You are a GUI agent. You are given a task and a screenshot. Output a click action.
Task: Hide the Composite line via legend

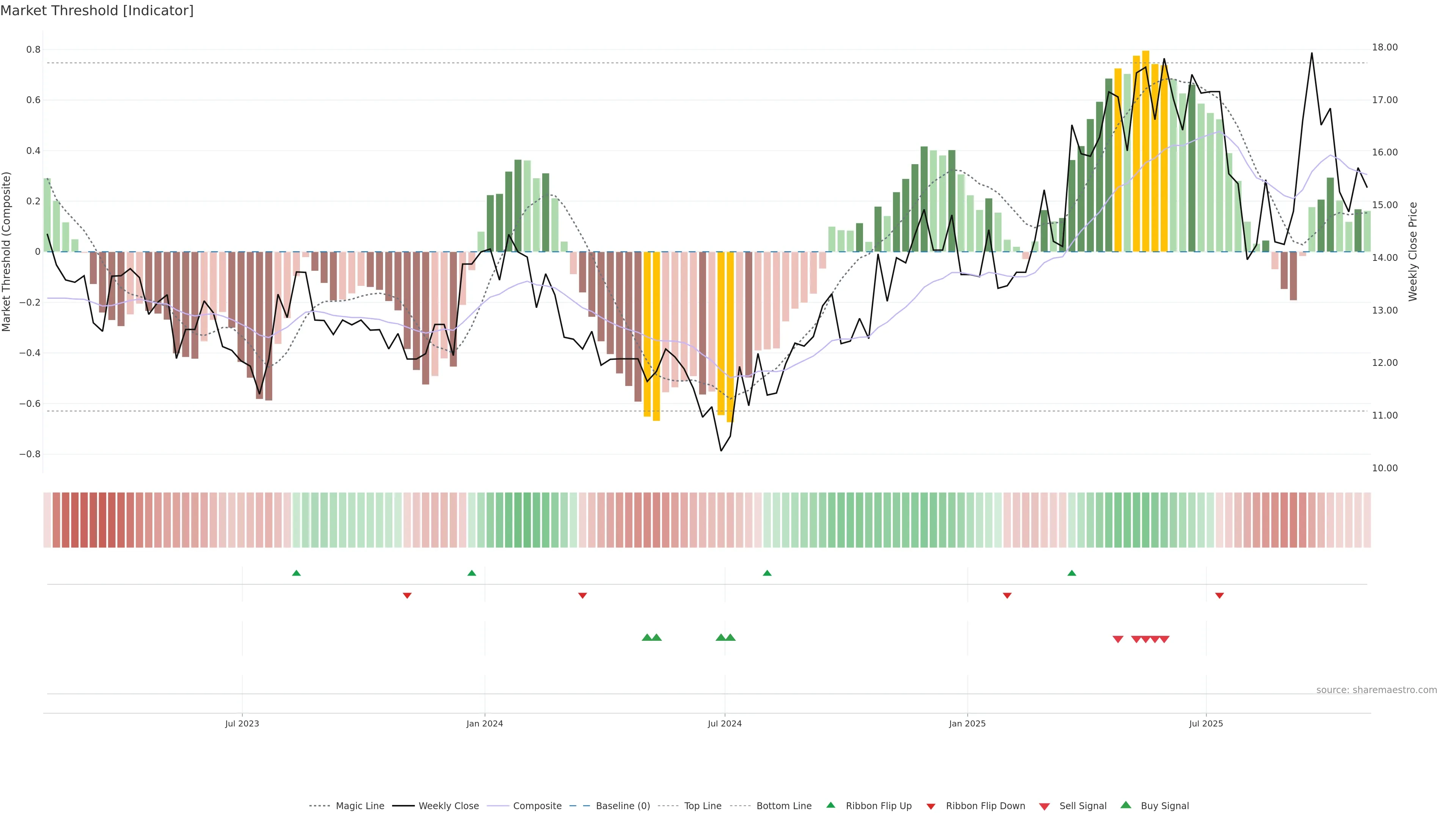pyautogui.click(x=537, y=806)
